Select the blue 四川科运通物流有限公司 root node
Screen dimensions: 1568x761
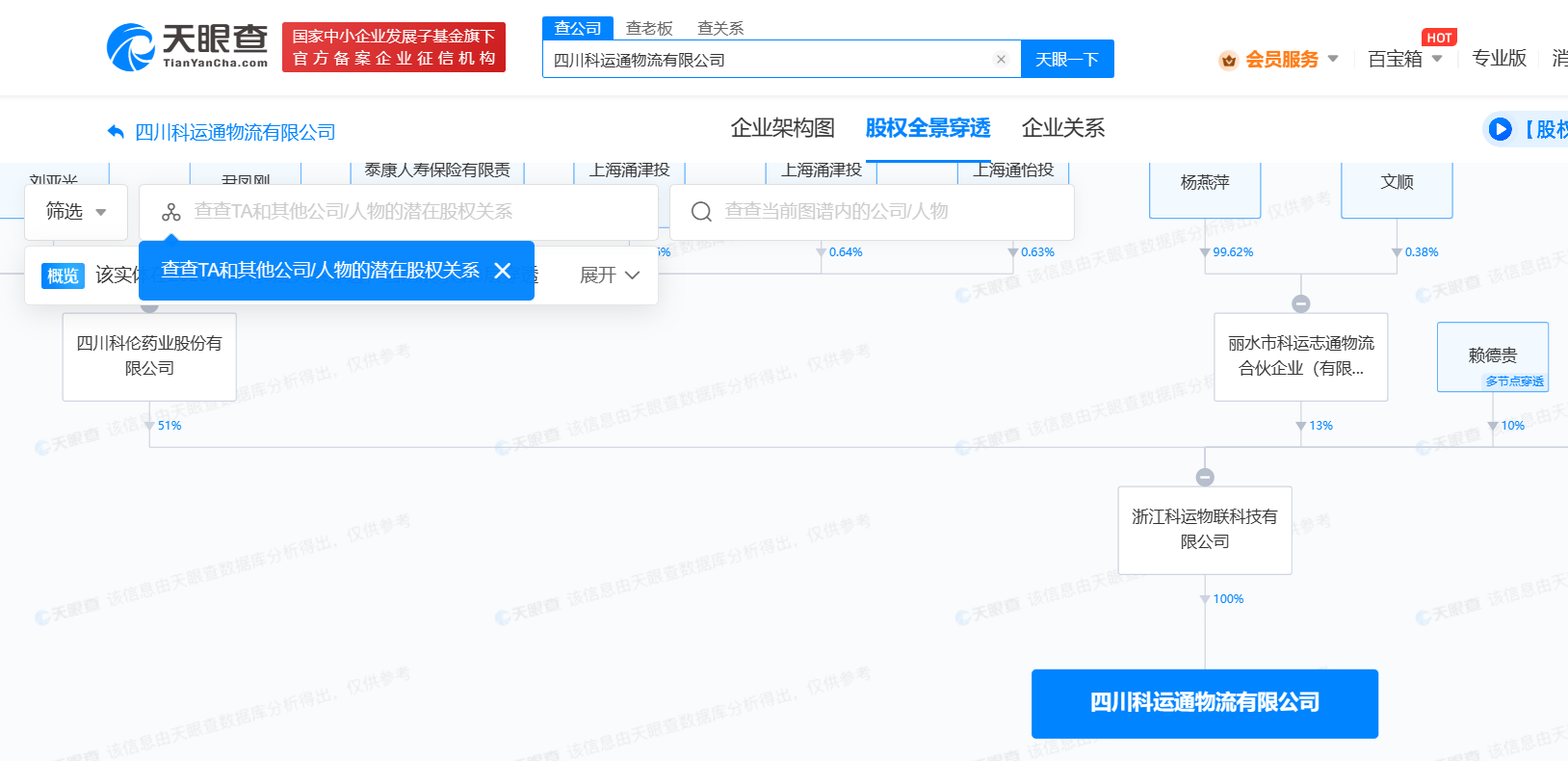click(1204, 703)
